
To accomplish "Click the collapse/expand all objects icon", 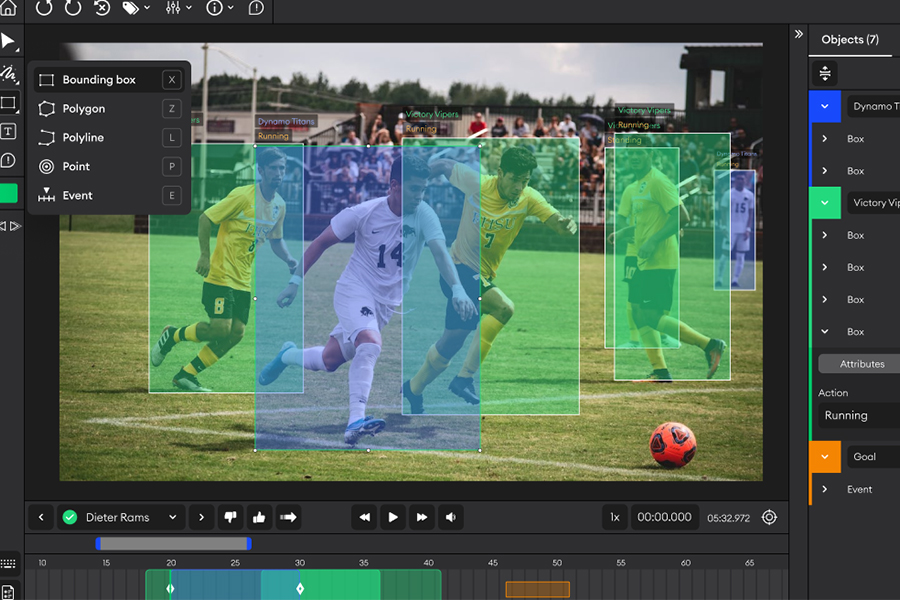I will 825,73.
